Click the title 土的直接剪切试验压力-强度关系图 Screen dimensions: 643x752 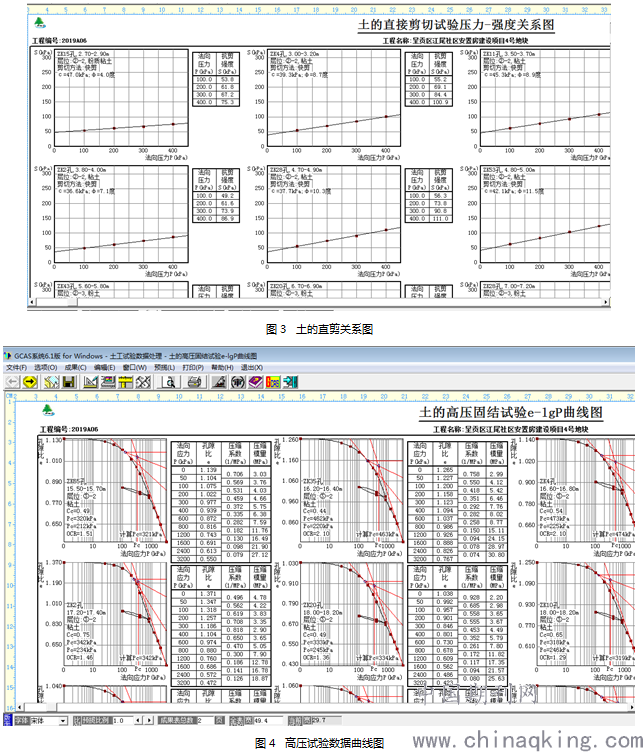tap(456, 25)
